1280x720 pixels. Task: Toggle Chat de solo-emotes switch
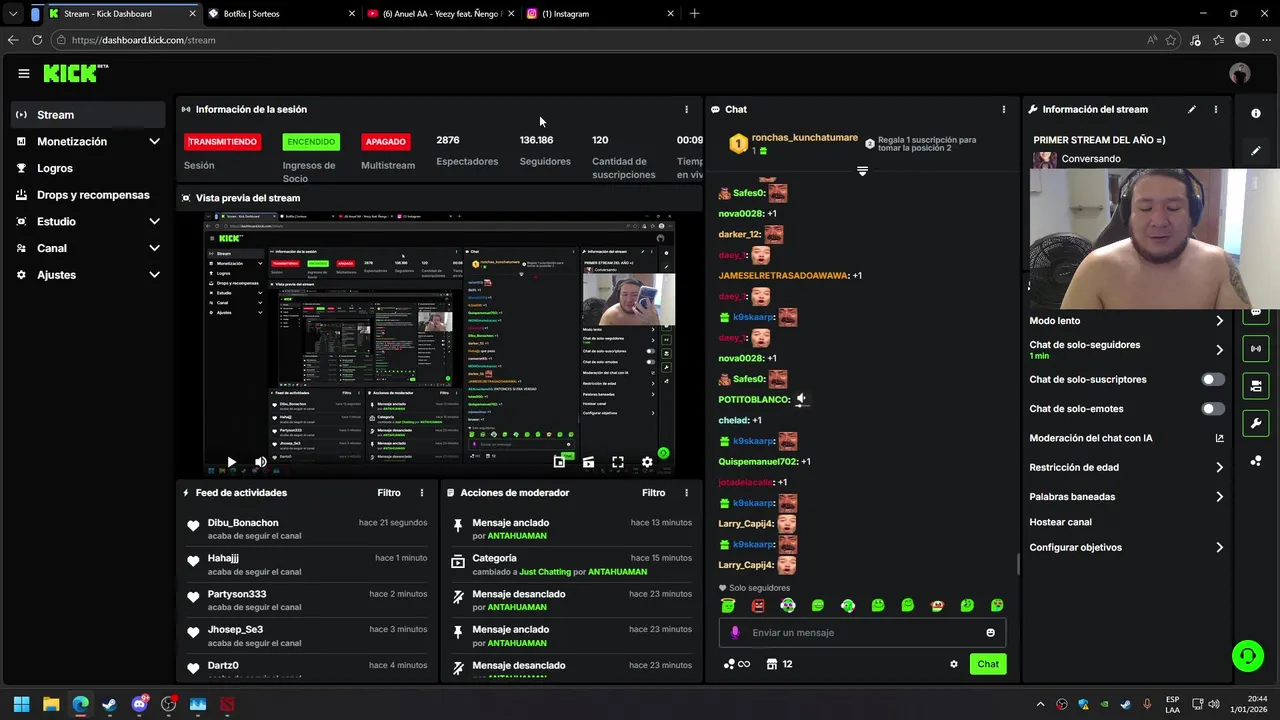point(1213,409)
